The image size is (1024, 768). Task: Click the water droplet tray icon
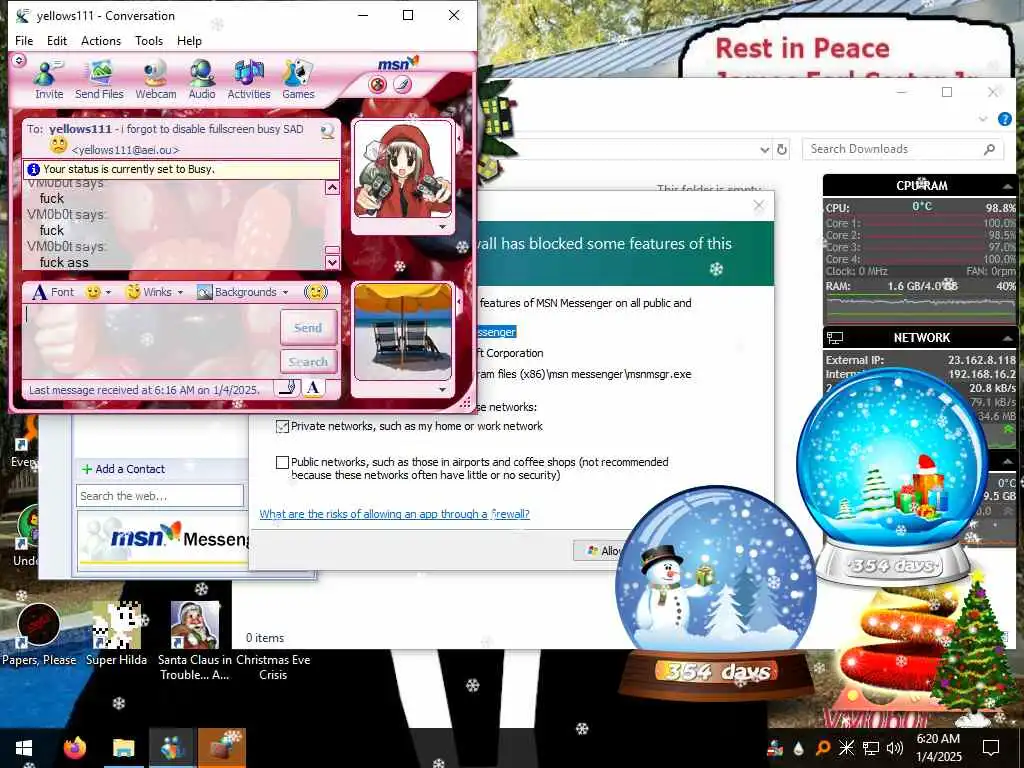pyautogui.click(x=798, y=748)
